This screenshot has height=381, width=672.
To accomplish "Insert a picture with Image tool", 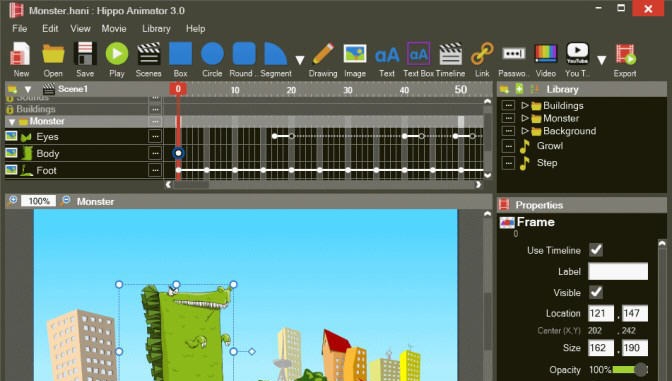I will pos(355,54).
